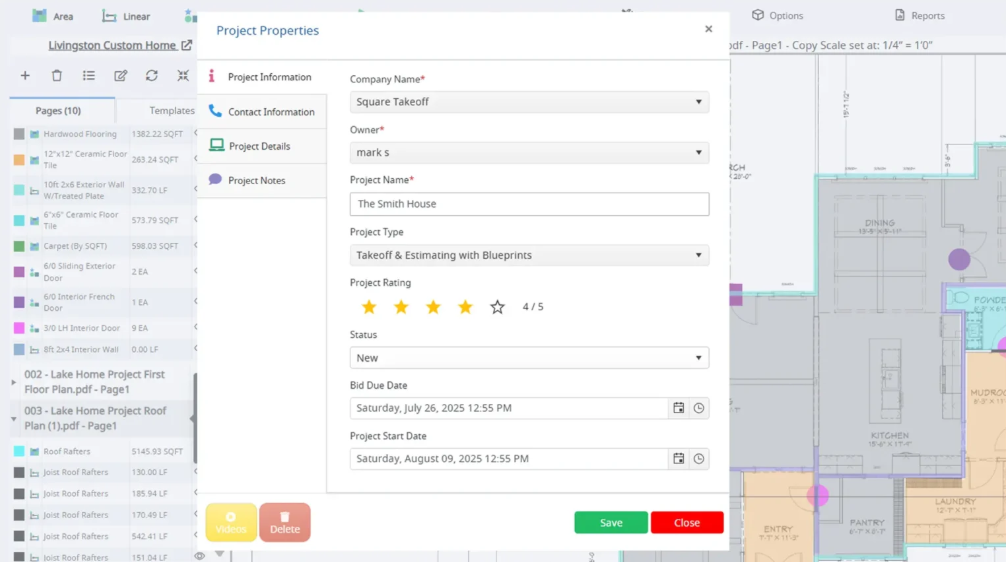Switch to the Pages (10) tab

[x=58, y=110]
